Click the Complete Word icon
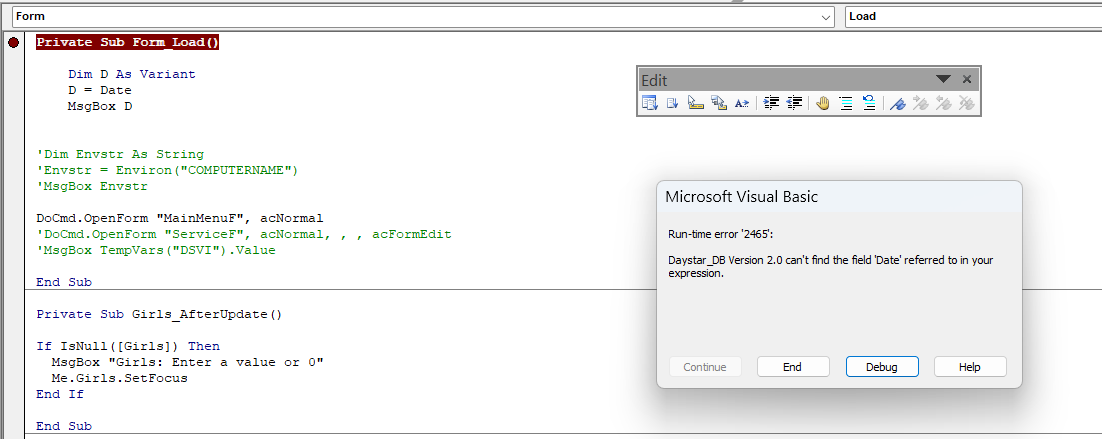The image size is (1102, 439). click(x=742, y=103)
